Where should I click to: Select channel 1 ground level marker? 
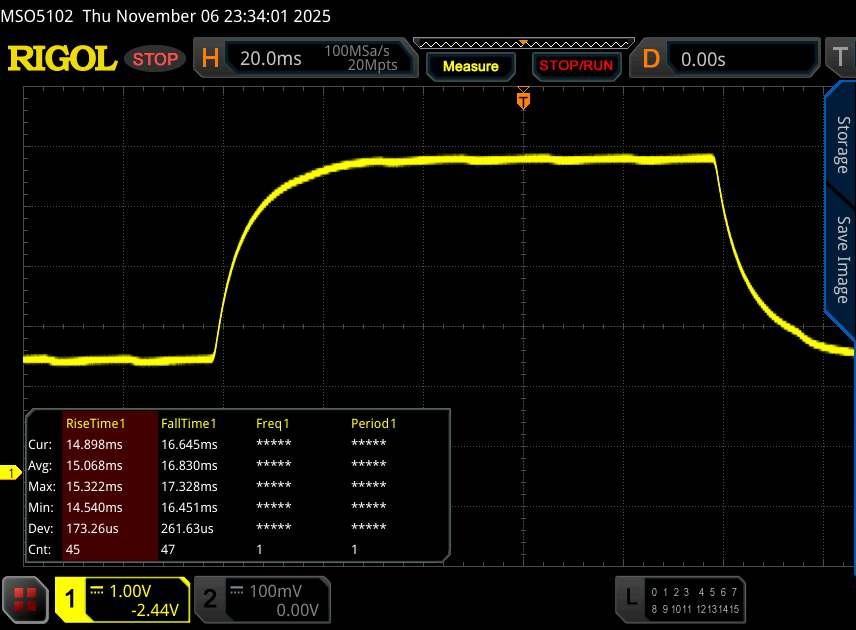pos(13,472)
